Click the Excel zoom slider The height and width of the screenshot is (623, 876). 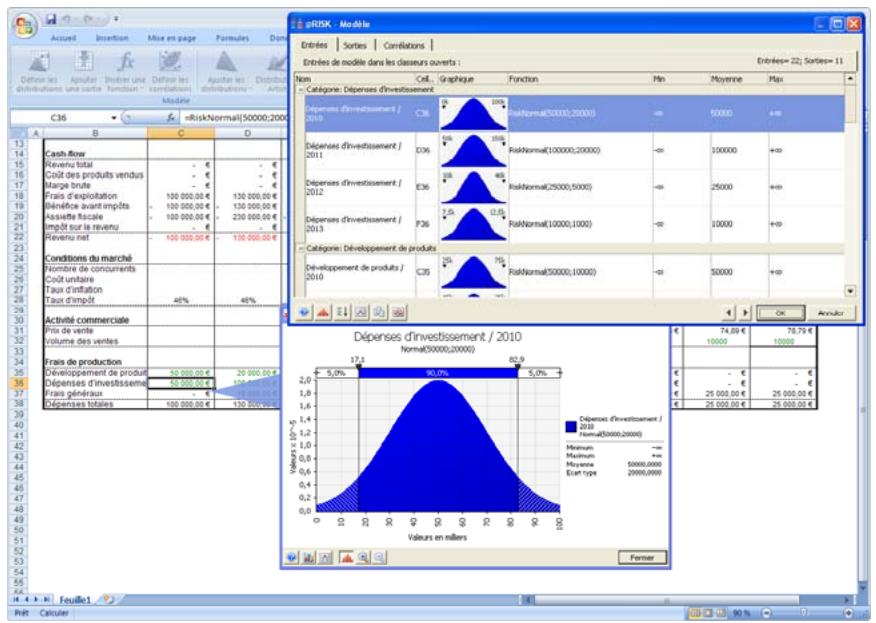[x=804, y=611]
